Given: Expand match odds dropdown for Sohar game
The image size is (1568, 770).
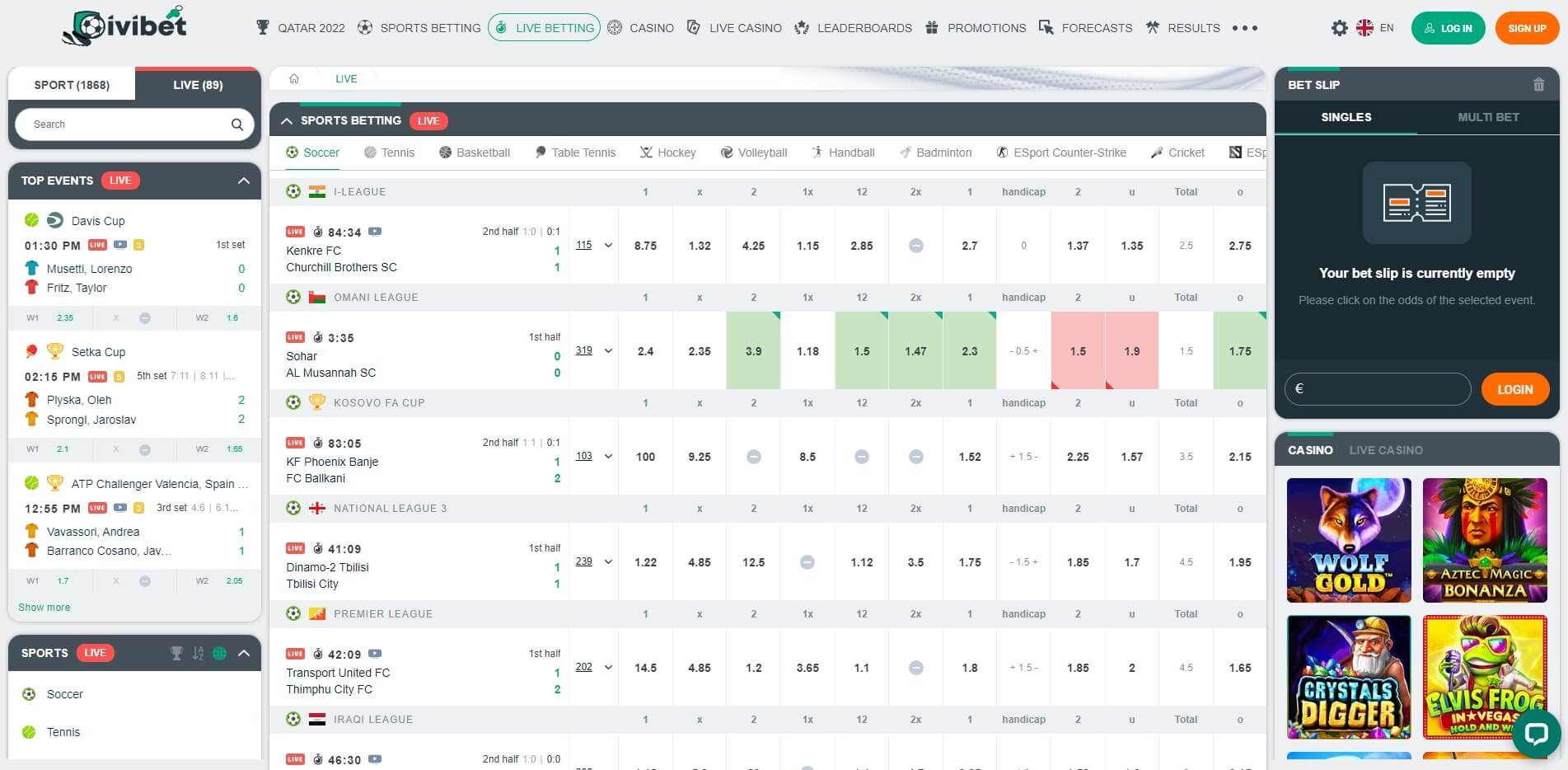Looking at the screenshot, I should [608, 350].
